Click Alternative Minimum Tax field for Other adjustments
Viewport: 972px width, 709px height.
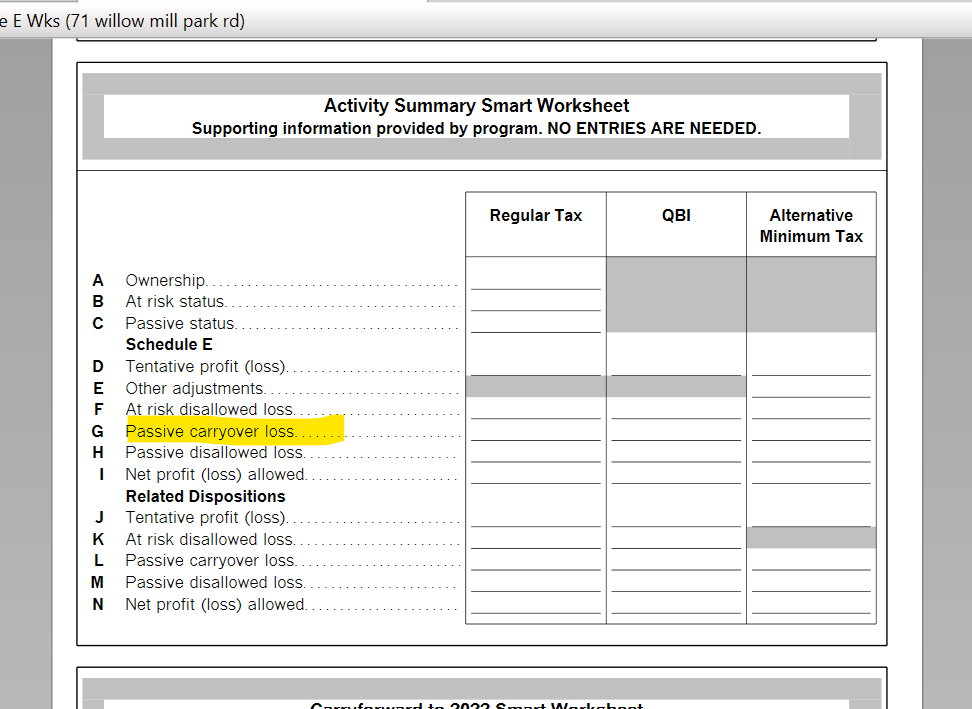(811, 387)
